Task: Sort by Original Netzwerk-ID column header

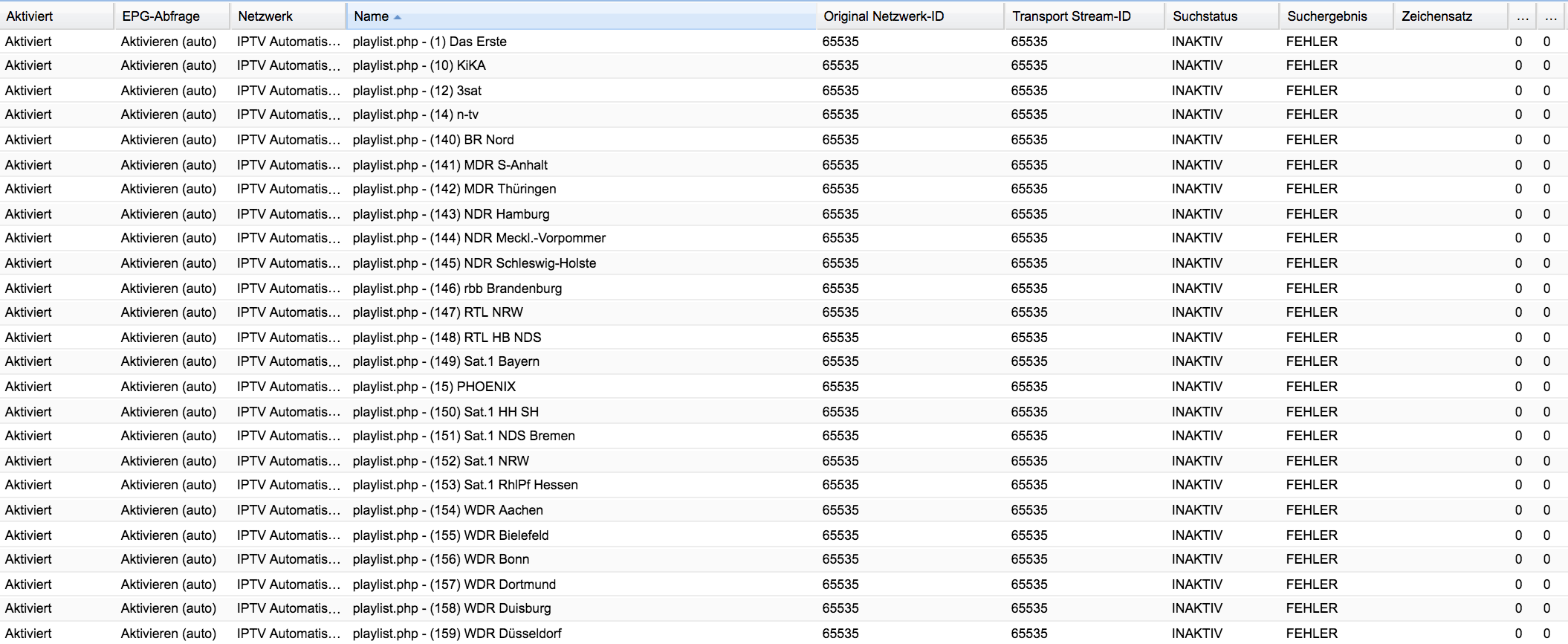Action: point(910,16)
